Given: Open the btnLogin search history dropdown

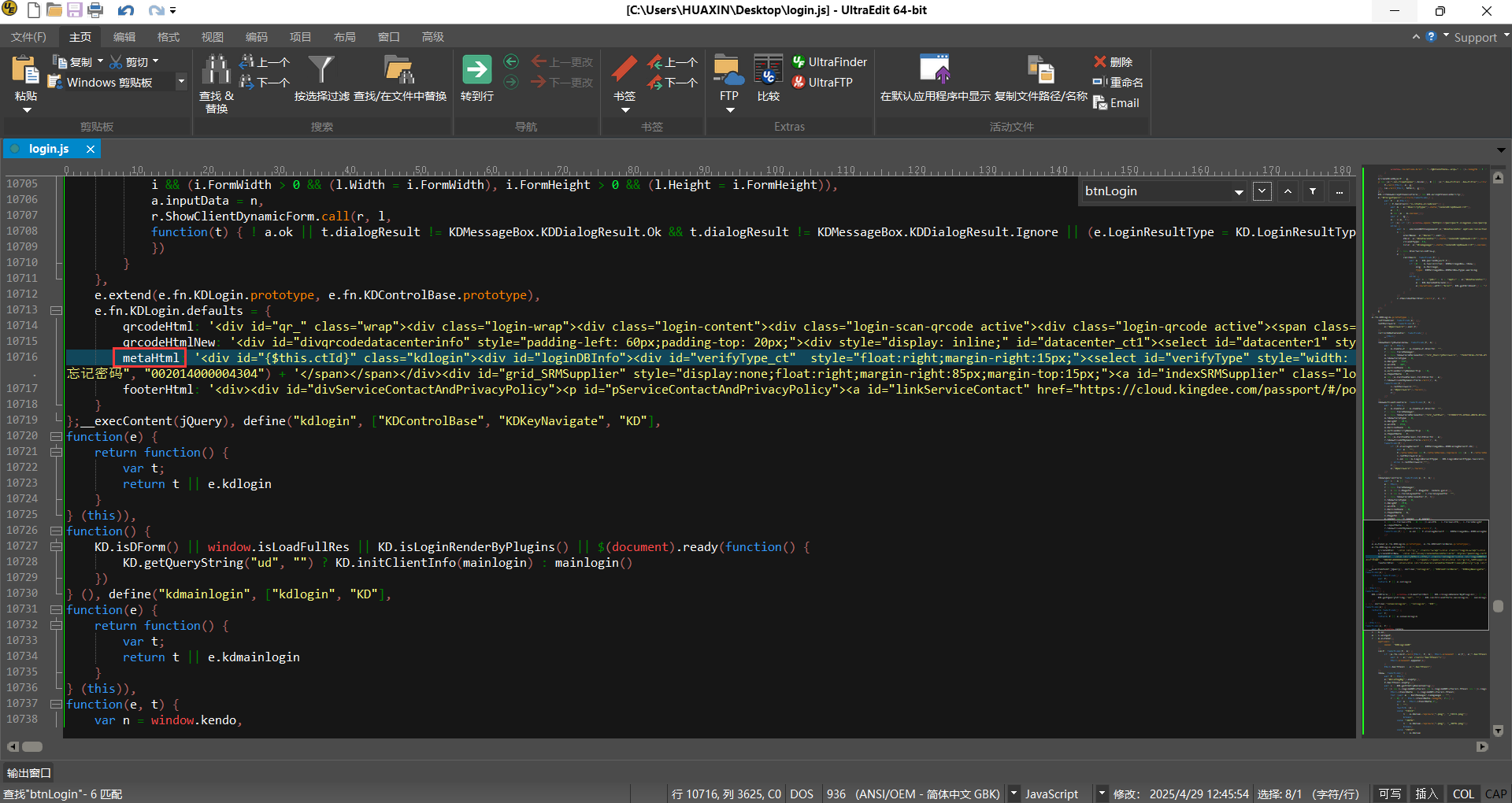Looking at the screenshot, I should click(x=1239, y=191).
